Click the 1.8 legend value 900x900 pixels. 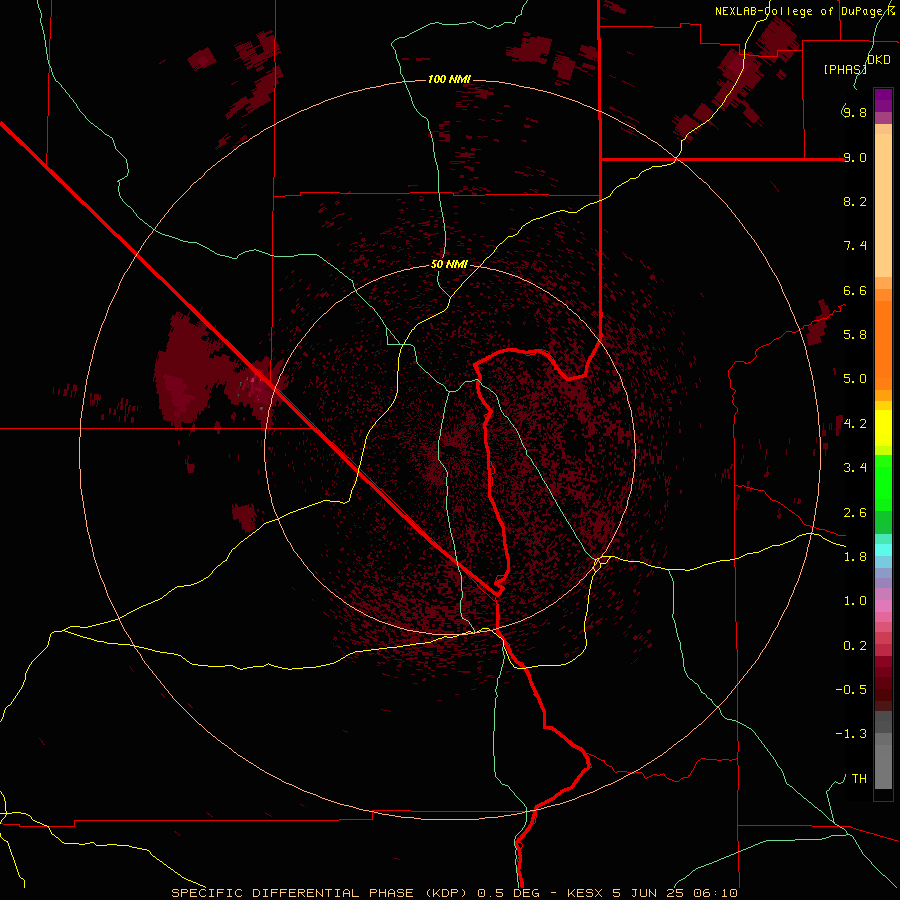click(x=855, y=557)
